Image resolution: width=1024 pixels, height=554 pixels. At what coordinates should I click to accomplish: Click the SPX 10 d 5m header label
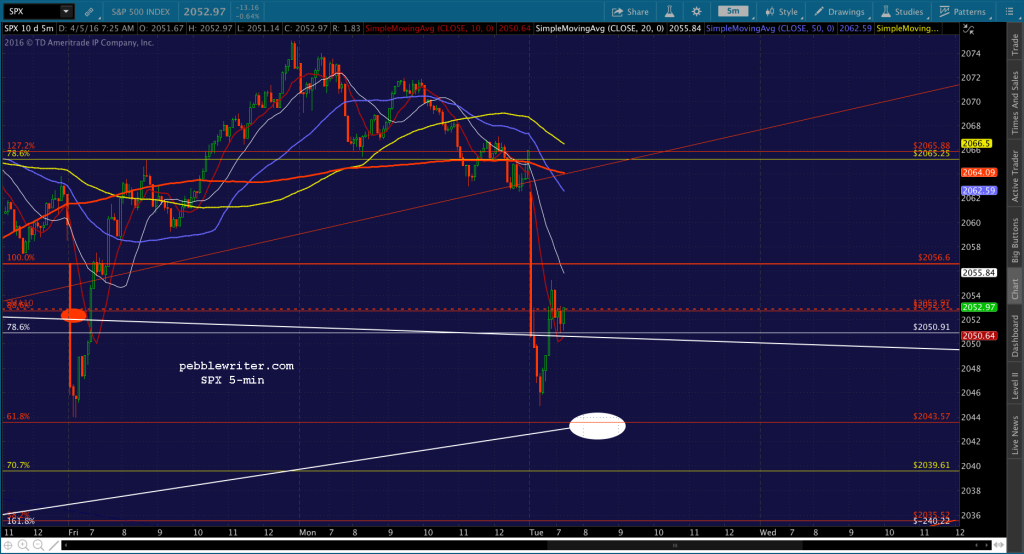pos(29,29)
